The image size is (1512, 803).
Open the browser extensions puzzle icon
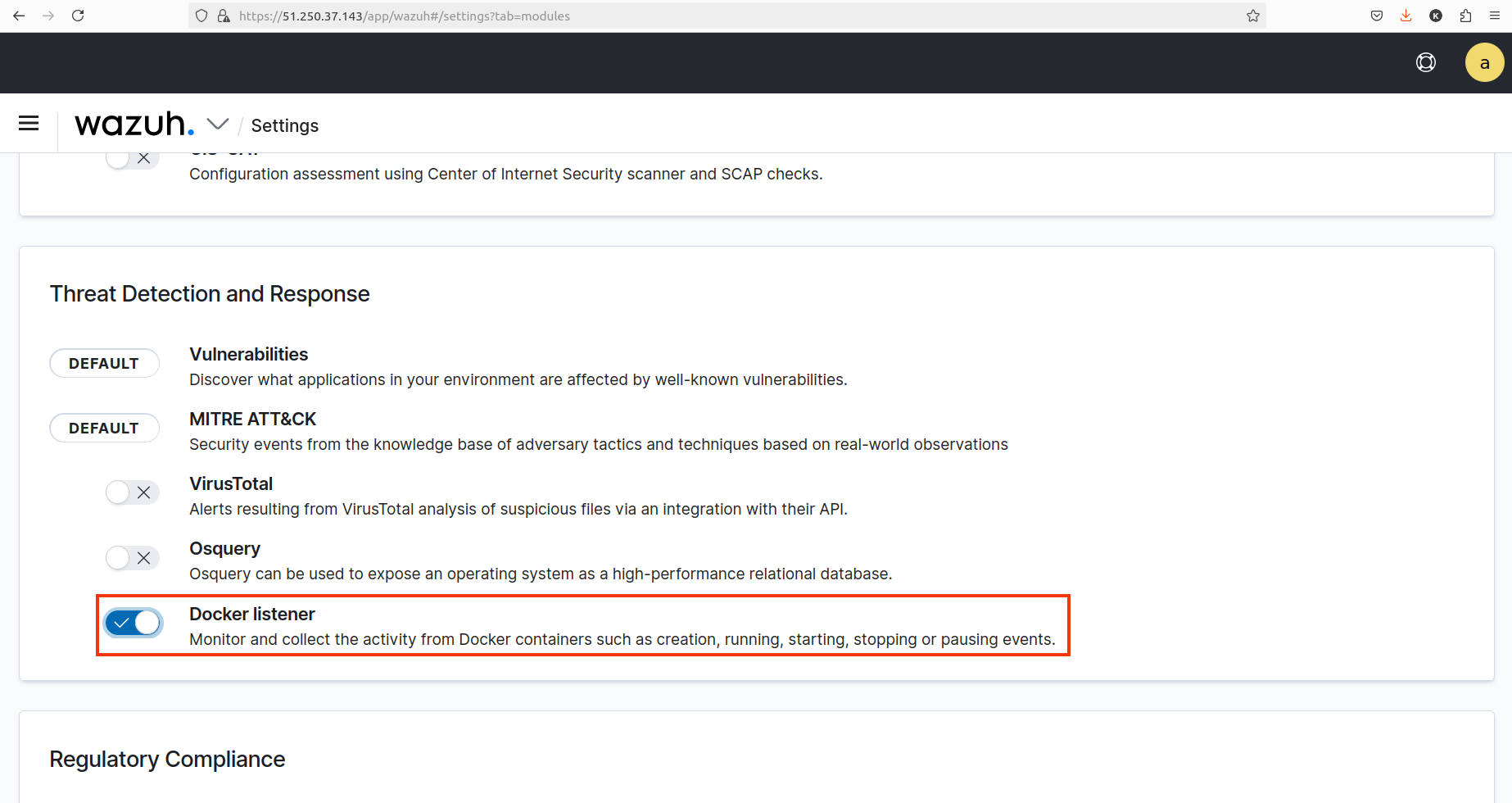click(1465, 16)
